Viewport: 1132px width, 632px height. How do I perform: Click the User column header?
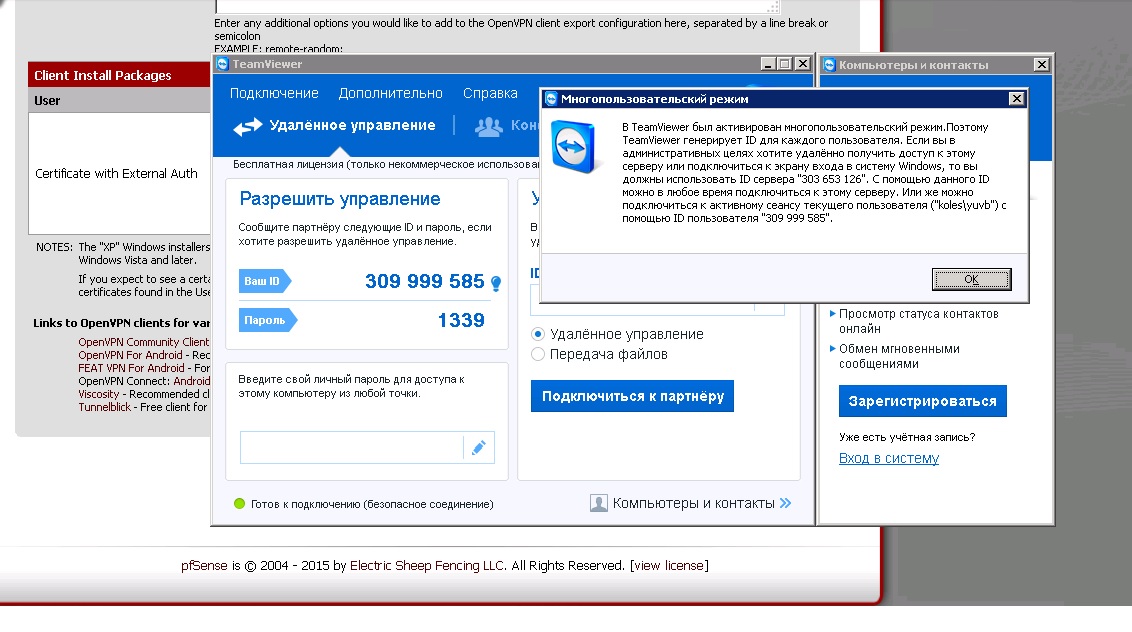coord(47,100)
